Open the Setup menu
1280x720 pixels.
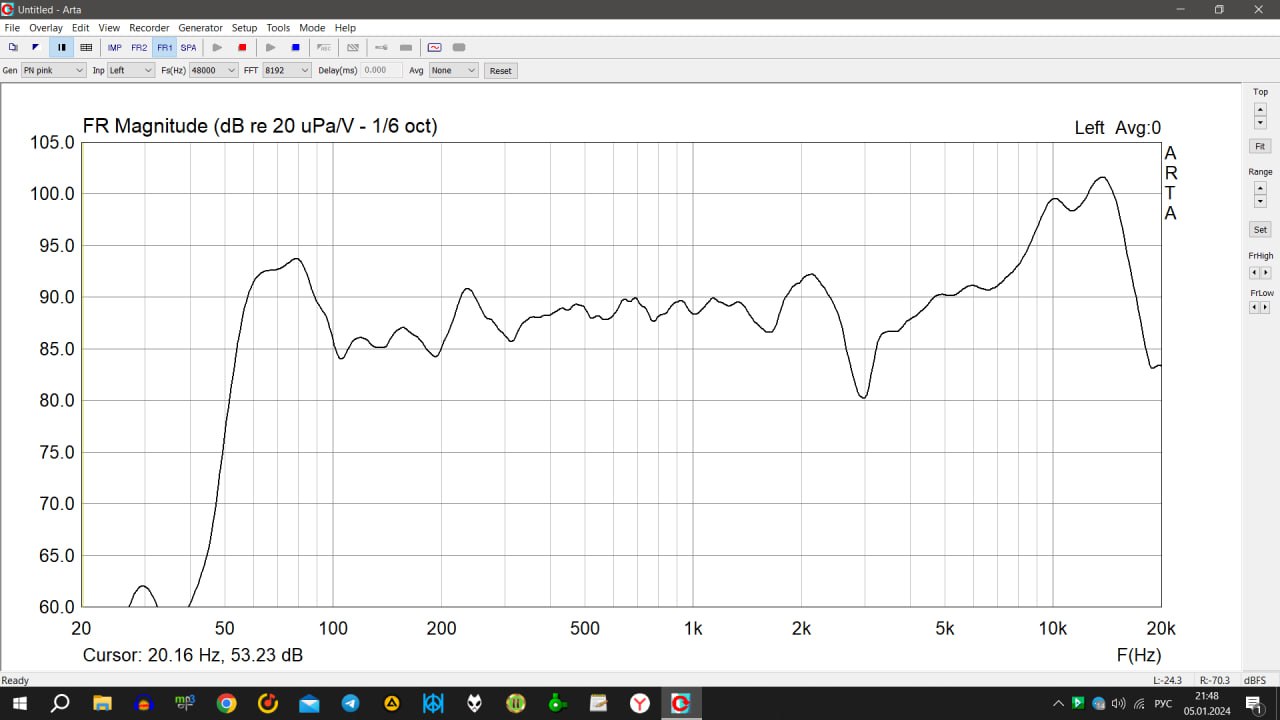pyautogui.click(x=244, y=28)
